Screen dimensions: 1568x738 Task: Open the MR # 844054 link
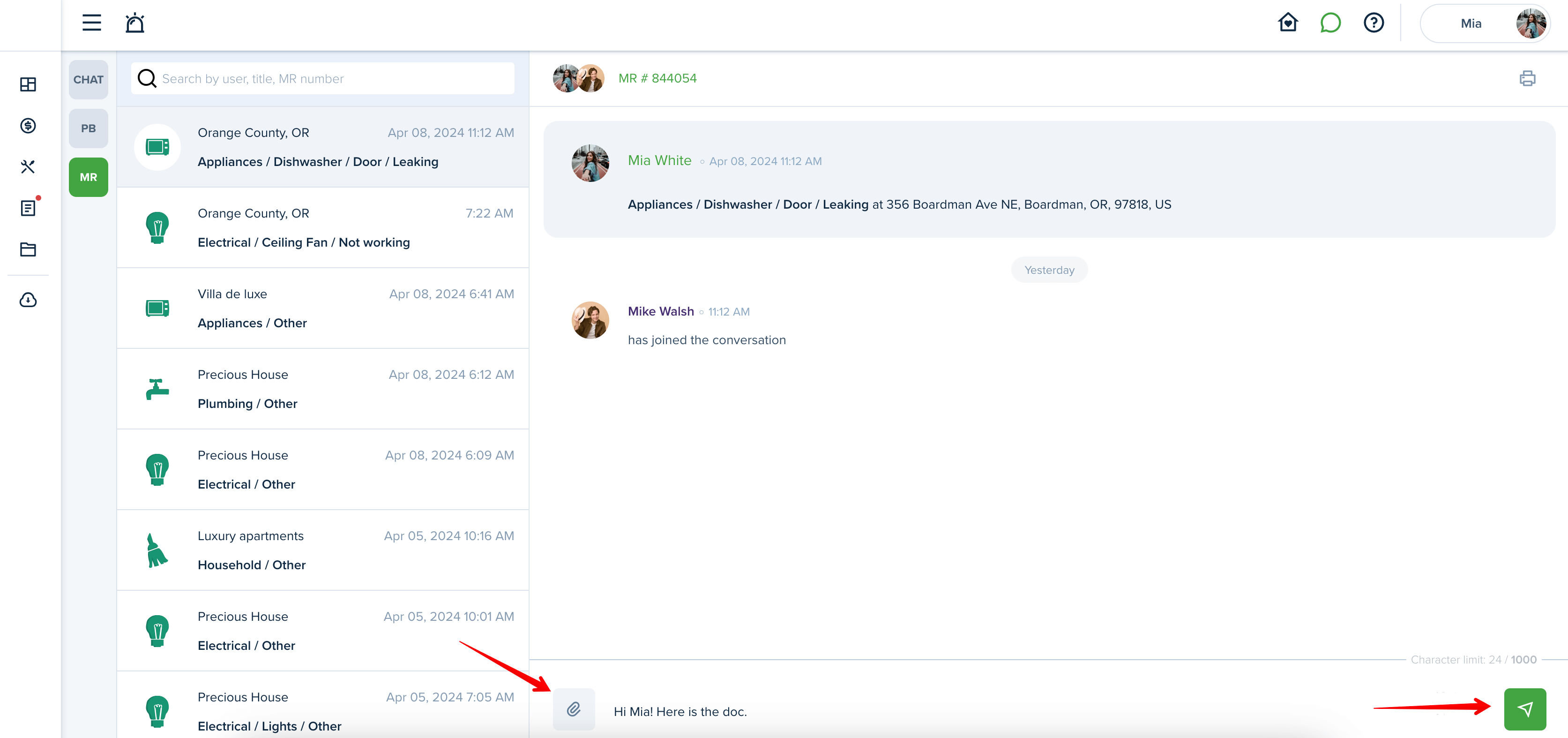pyautogui.click(x=657, y=78)
